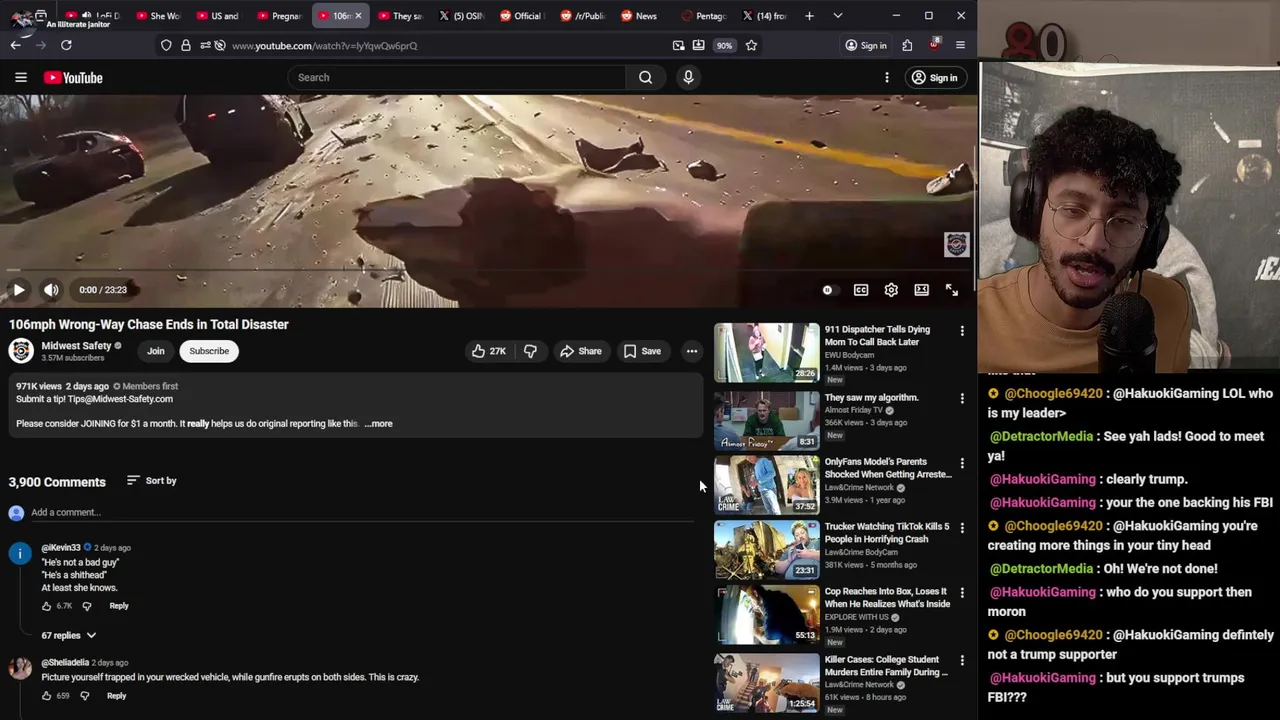This screenshot has height=720, width=1280.
Task: Open options for Killer Cases video
Action: pos(962,661)
